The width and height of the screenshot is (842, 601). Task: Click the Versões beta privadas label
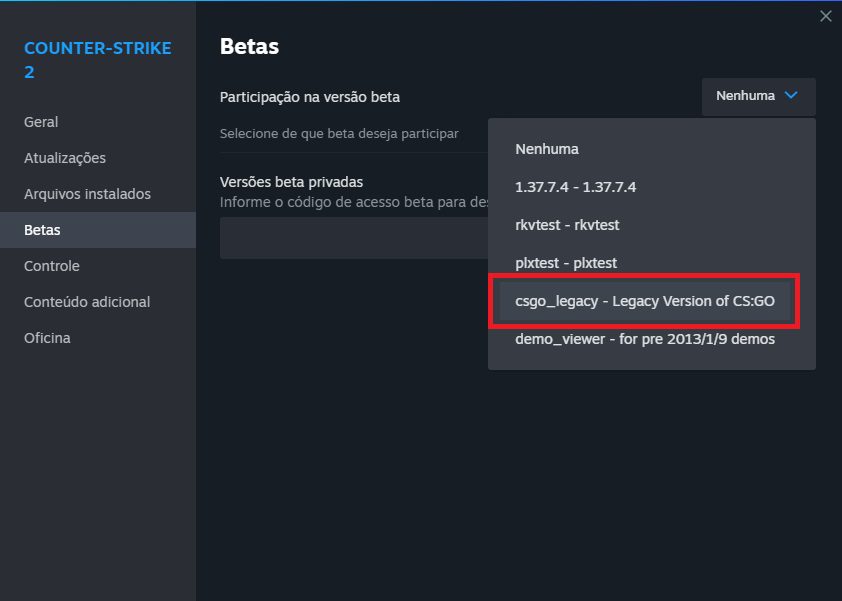click(291, 182)
